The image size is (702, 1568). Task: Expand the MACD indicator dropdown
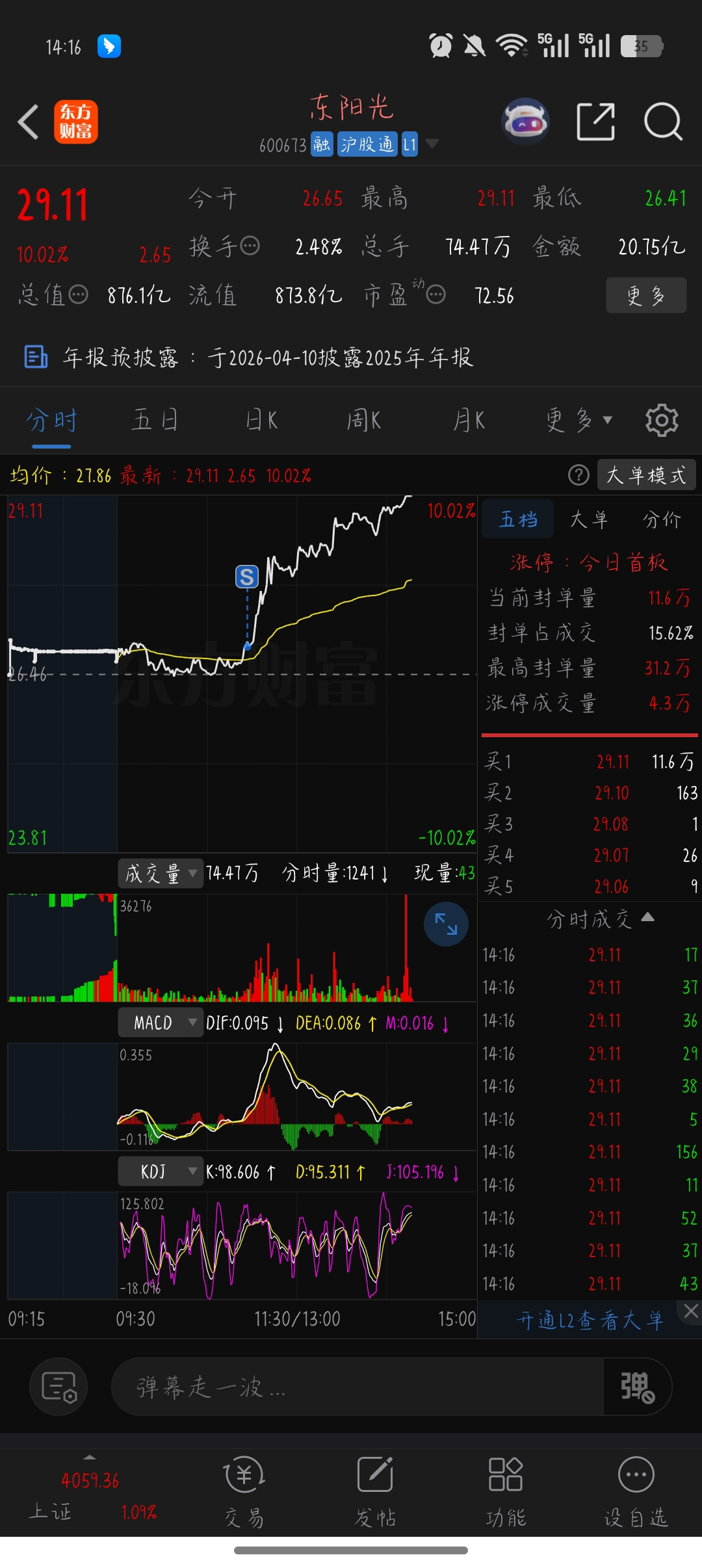(161, 1023)
